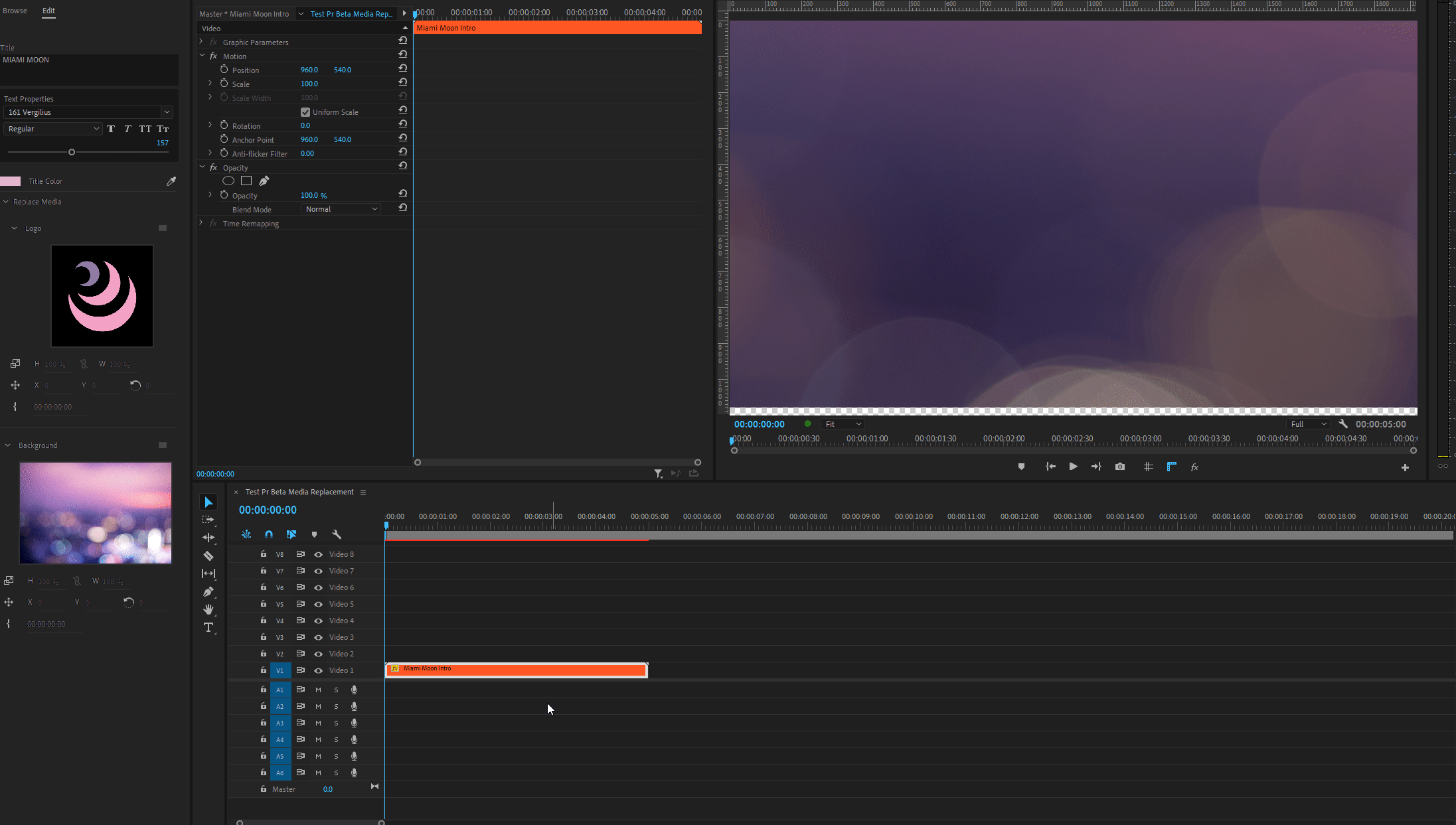Click the Title Color eyedropper icon
The image size is (1456, 825).
click(171, 181)
